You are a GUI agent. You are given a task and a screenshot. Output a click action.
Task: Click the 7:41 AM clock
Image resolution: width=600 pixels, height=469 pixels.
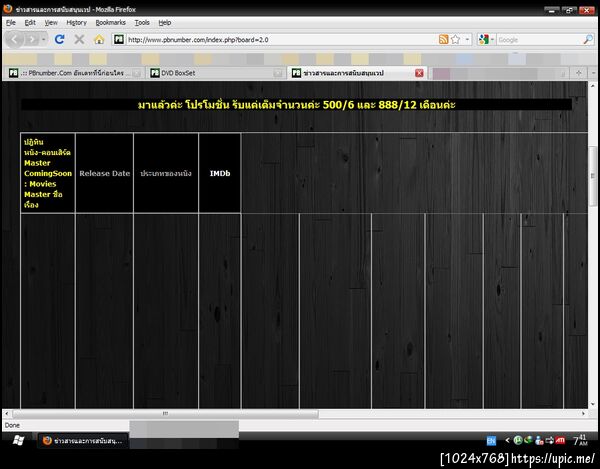point(580,440)
